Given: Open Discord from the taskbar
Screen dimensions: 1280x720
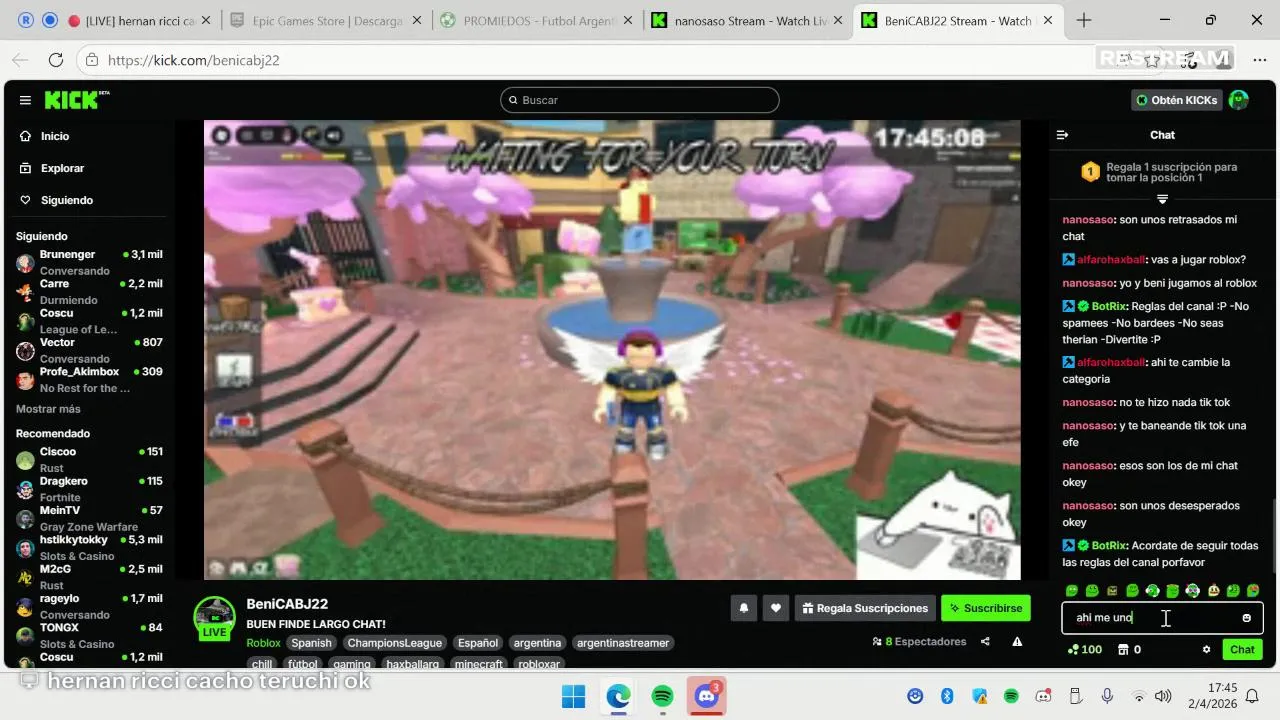Looking at the screenshot, I should coord(707,696).
